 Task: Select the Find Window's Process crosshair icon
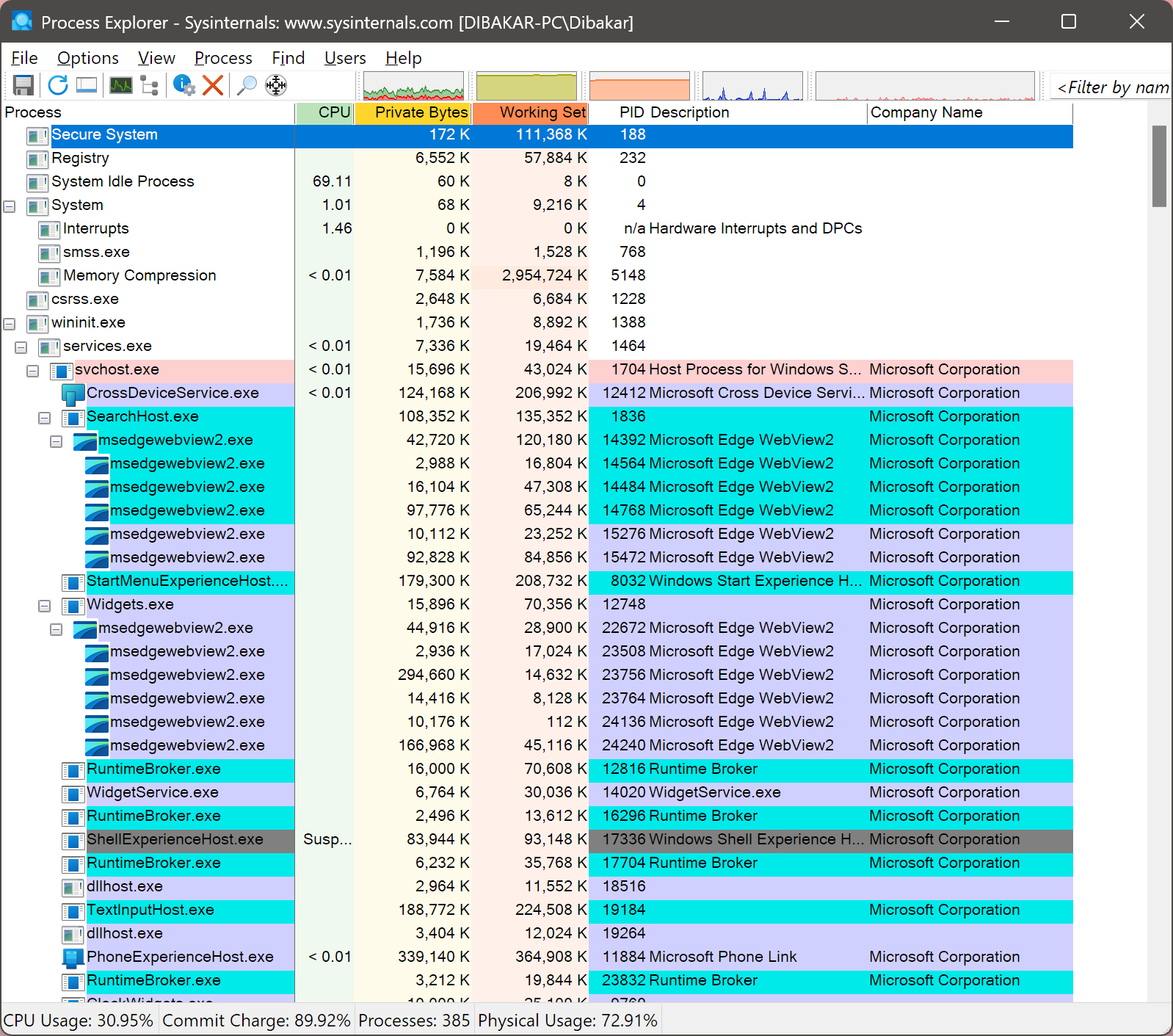276,85
